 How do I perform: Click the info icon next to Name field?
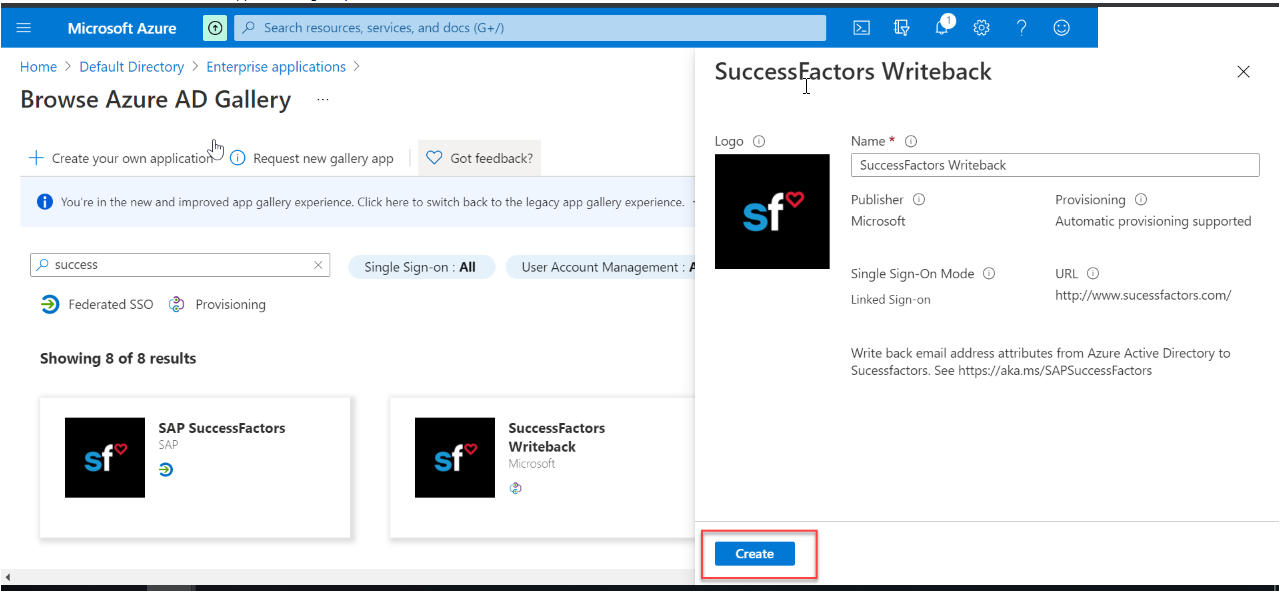tap(910, 141)
